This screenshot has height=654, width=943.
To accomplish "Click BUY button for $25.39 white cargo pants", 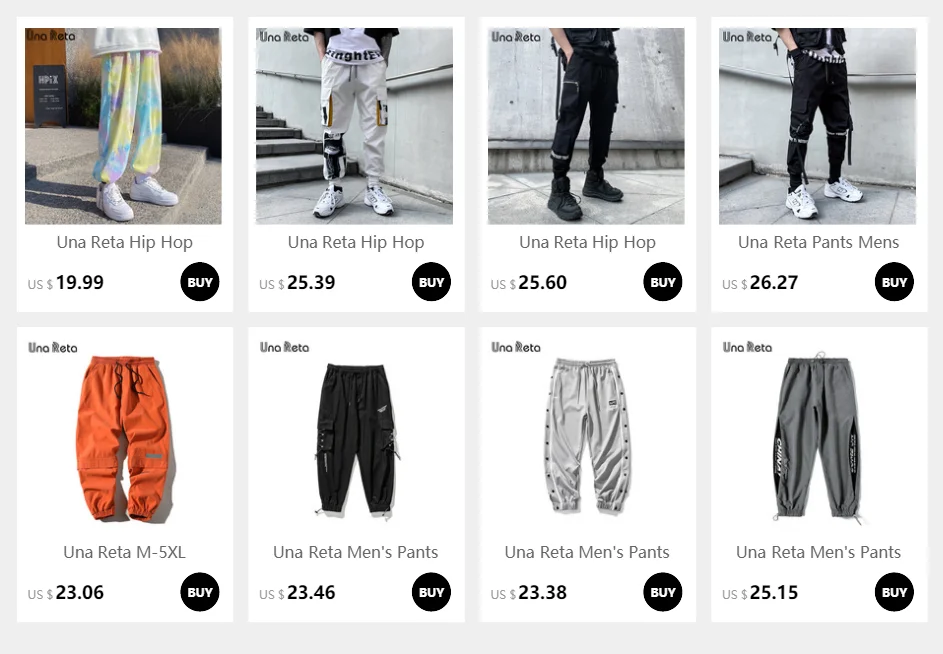I will [x=431, y=282].
